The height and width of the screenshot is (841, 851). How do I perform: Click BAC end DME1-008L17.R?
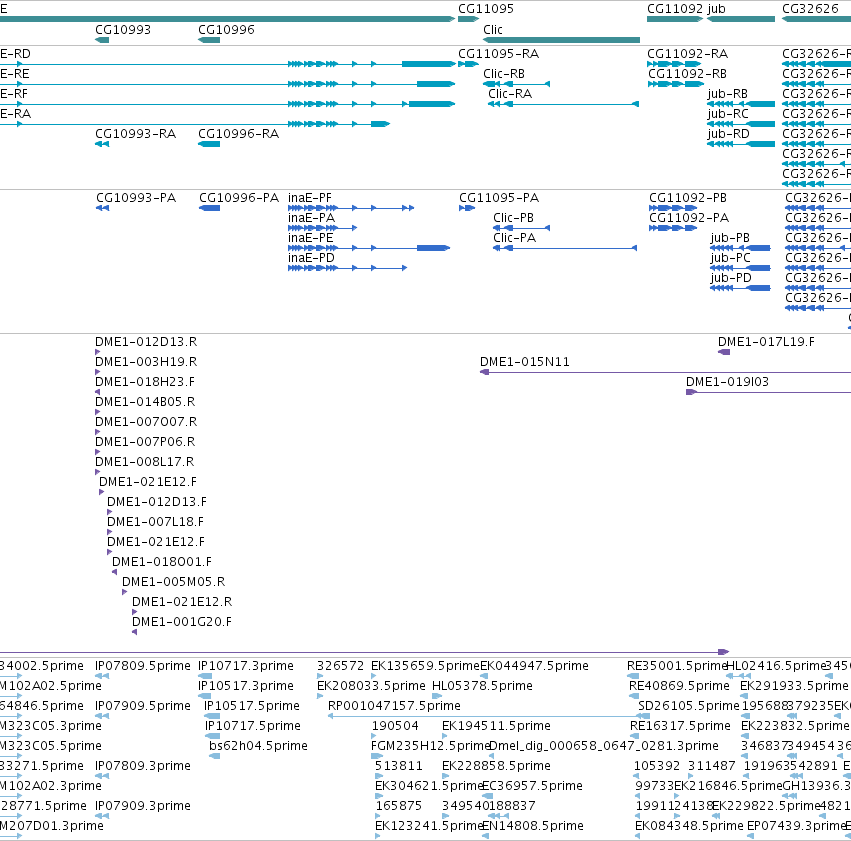(x=98, y=473)
